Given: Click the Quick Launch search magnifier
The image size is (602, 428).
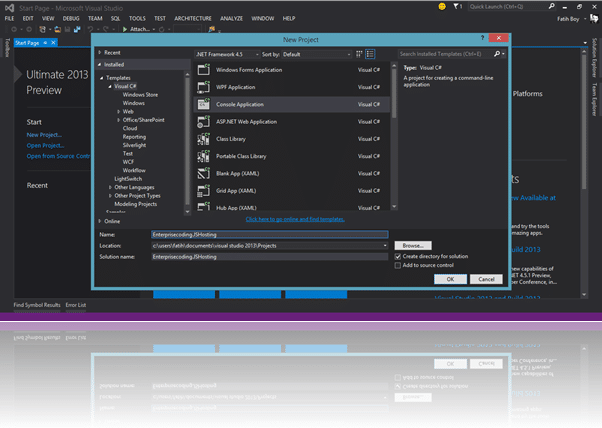Looking at the screenshot, I should click(552, 6).
